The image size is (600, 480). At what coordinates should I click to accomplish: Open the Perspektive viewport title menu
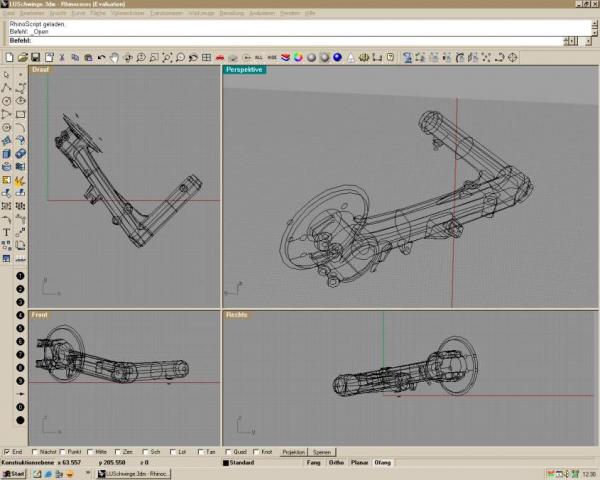pos(245,70)
